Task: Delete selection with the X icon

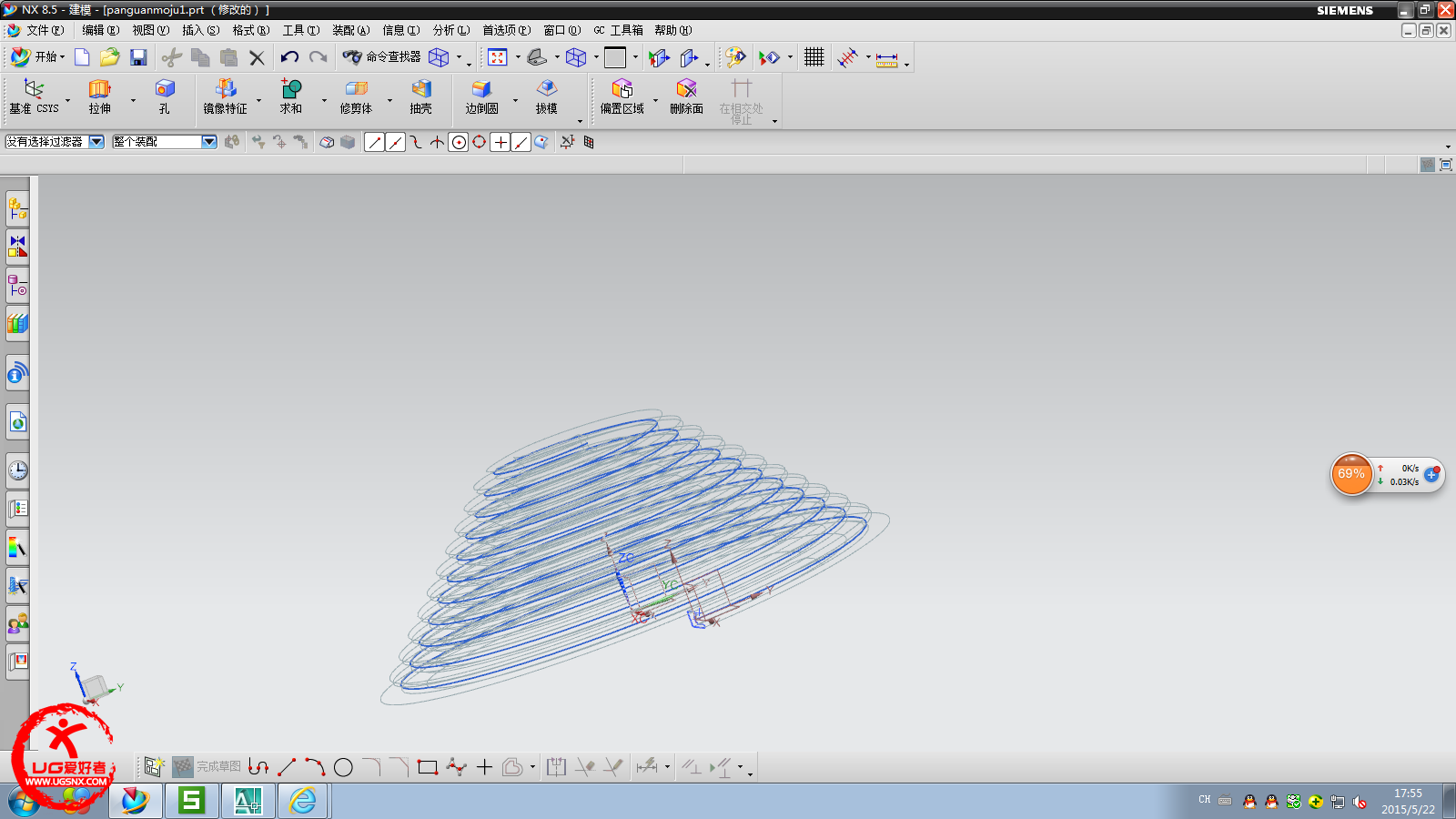Action: pyautogui.click(x=258, y=57)
